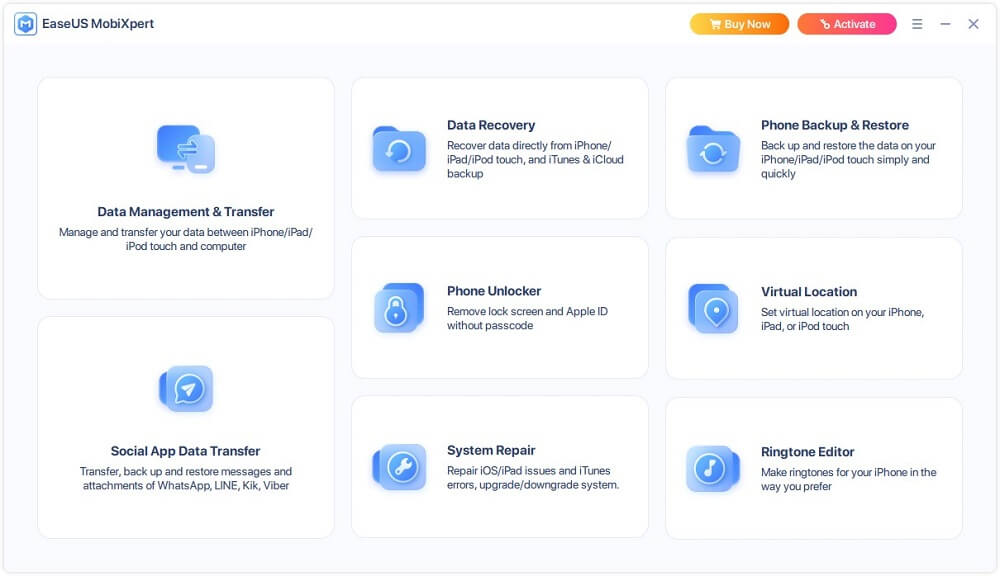Click the Data Management & Transfer icon
The image size is (1000, 576).
[x=186, y=149]
